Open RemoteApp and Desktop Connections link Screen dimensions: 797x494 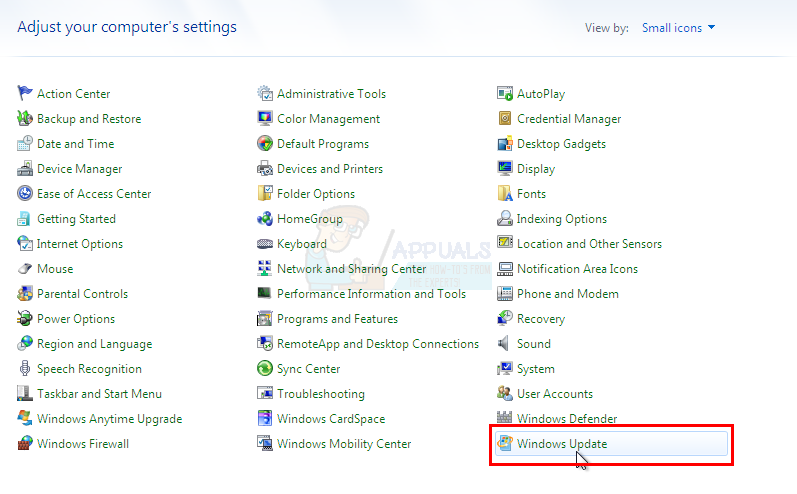(x=378, y=344)
